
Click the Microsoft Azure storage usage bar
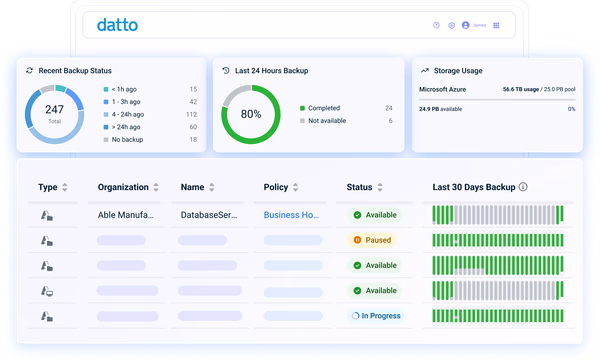497,100
